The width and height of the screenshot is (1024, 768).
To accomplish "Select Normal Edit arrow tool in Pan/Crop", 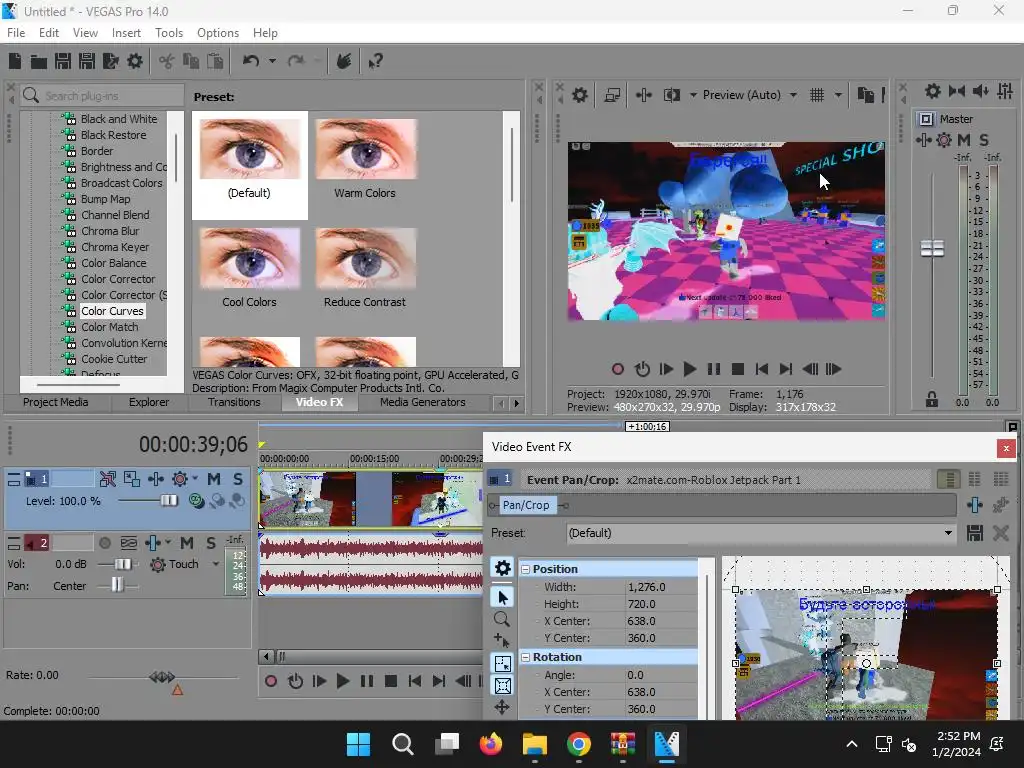I will pos(502,597).
